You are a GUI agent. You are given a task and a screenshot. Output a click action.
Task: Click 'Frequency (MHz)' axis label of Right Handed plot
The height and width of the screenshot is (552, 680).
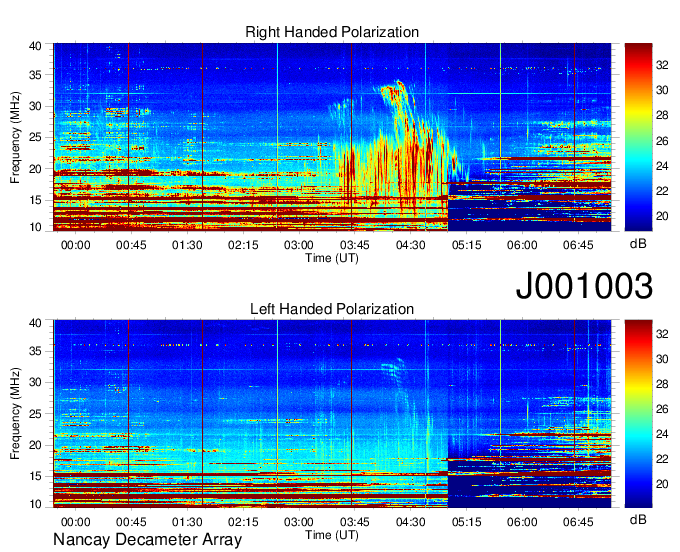pos(15,137)
